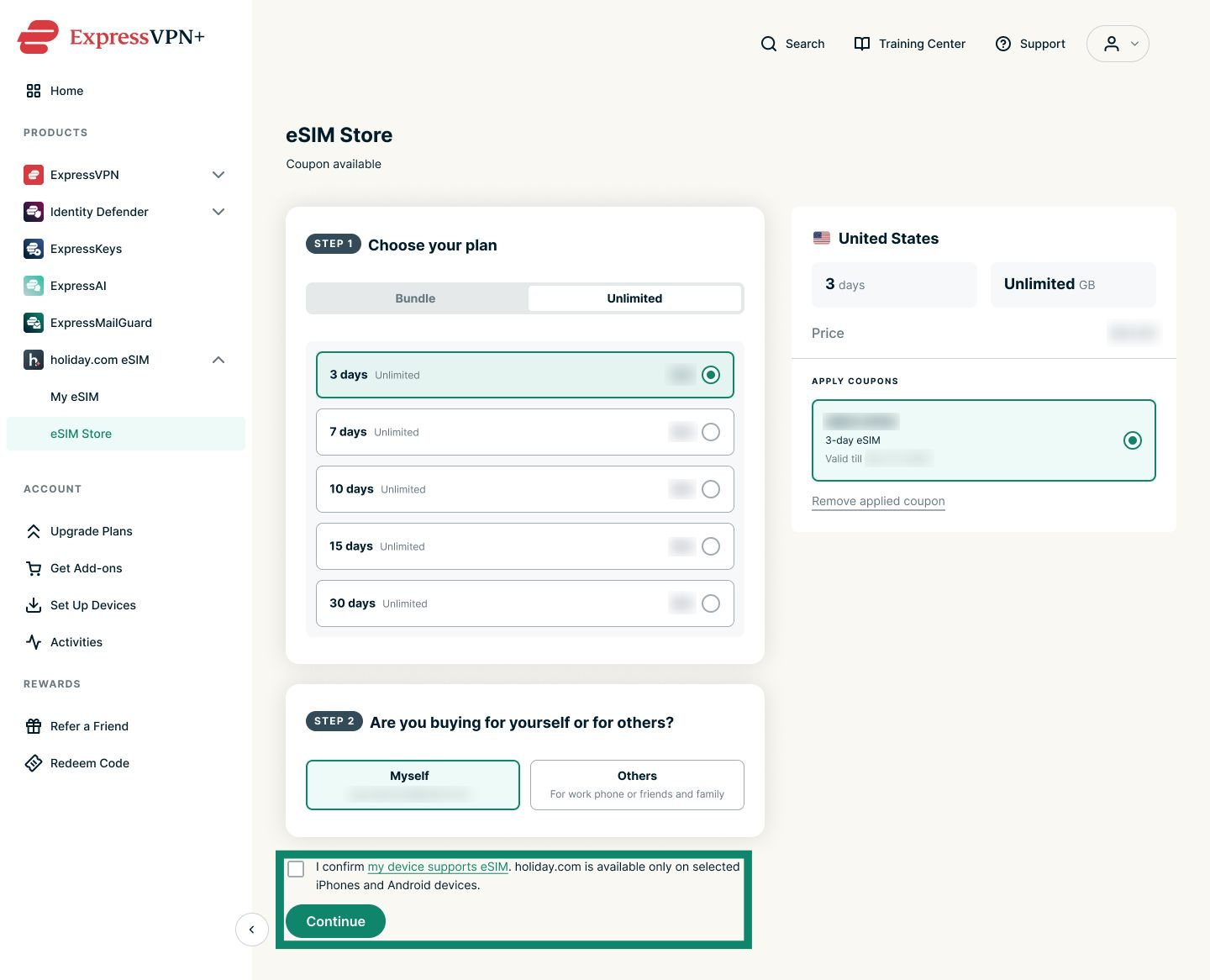Collapse the sidebar with arrow button
Screen dimensions: 1210x980
(x=252, y=930)
